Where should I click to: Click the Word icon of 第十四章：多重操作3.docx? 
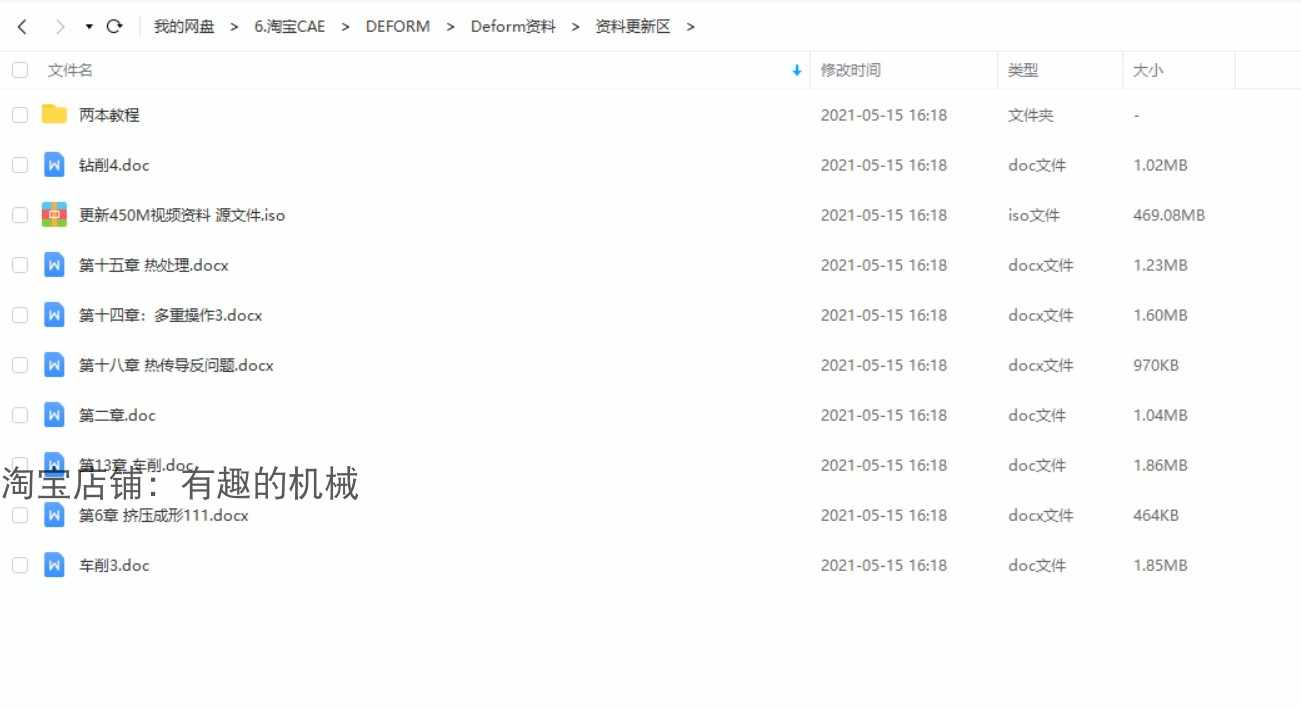[54, 315]
